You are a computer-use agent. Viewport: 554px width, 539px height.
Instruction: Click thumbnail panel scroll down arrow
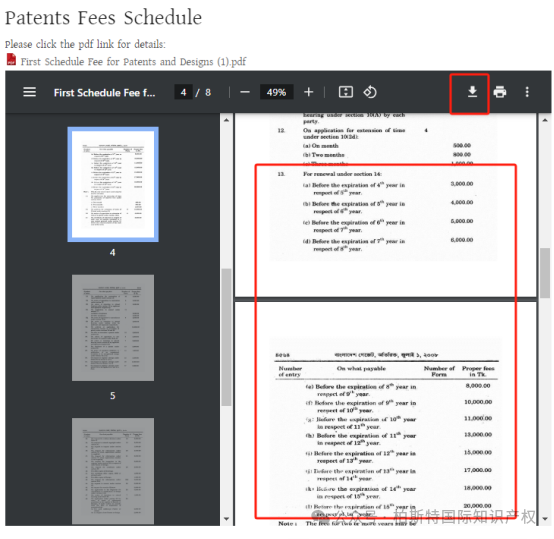coord(226,519)
